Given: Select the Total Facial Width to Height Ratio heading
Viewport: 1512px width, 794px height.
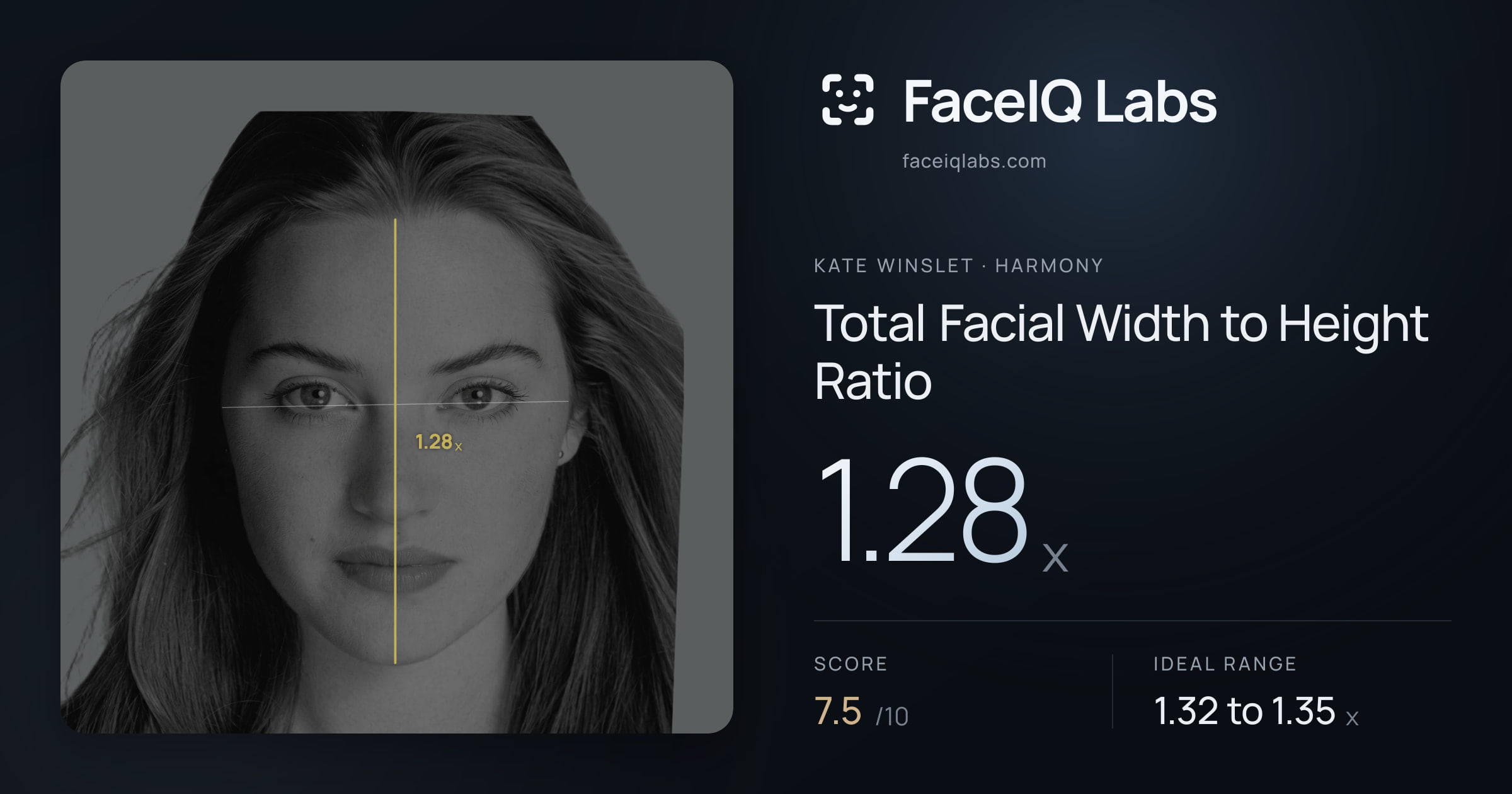Looking at the screenshot, I should 1121,352.
